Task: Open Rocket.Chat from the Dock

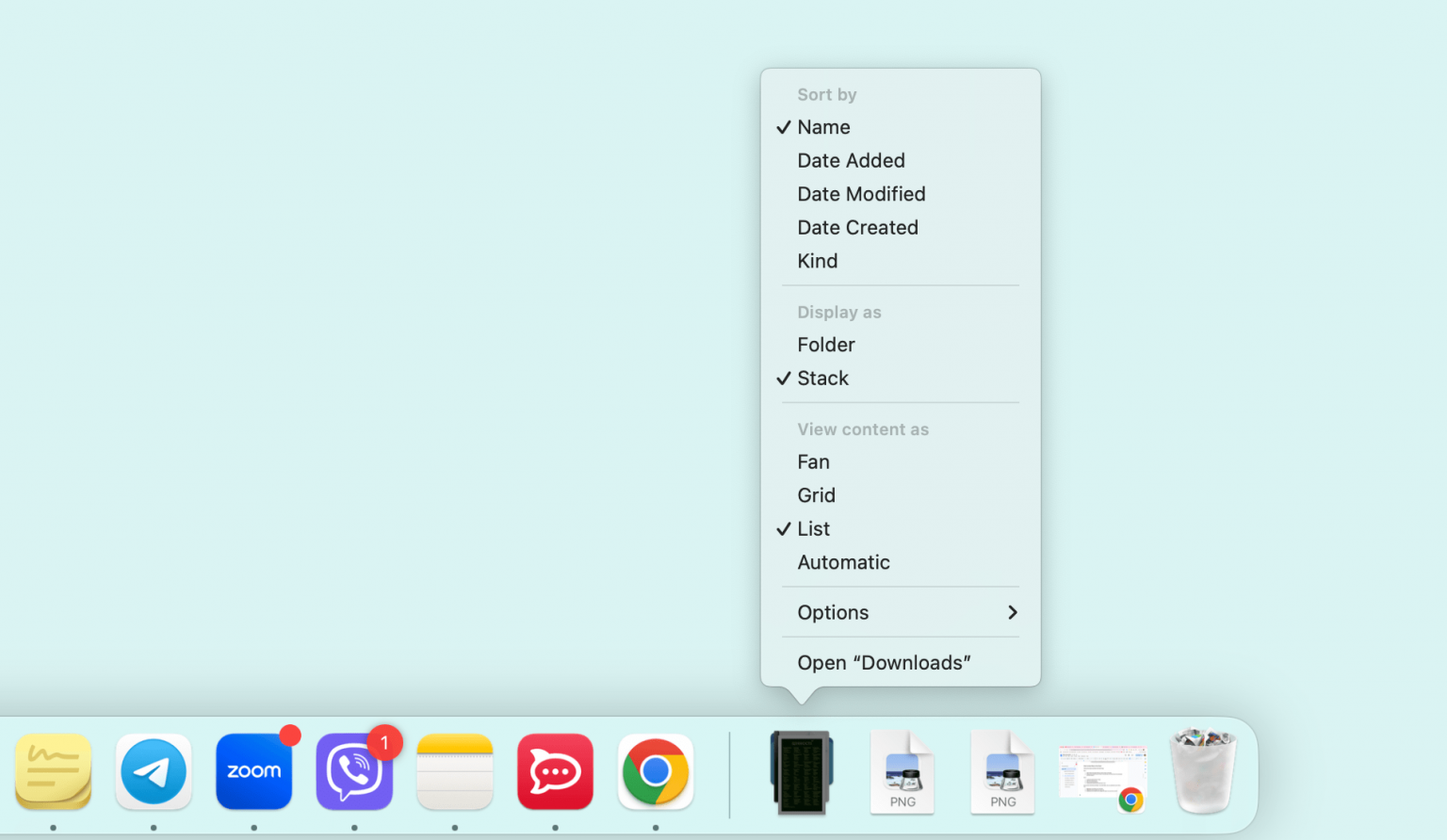Action: (555, 772)
